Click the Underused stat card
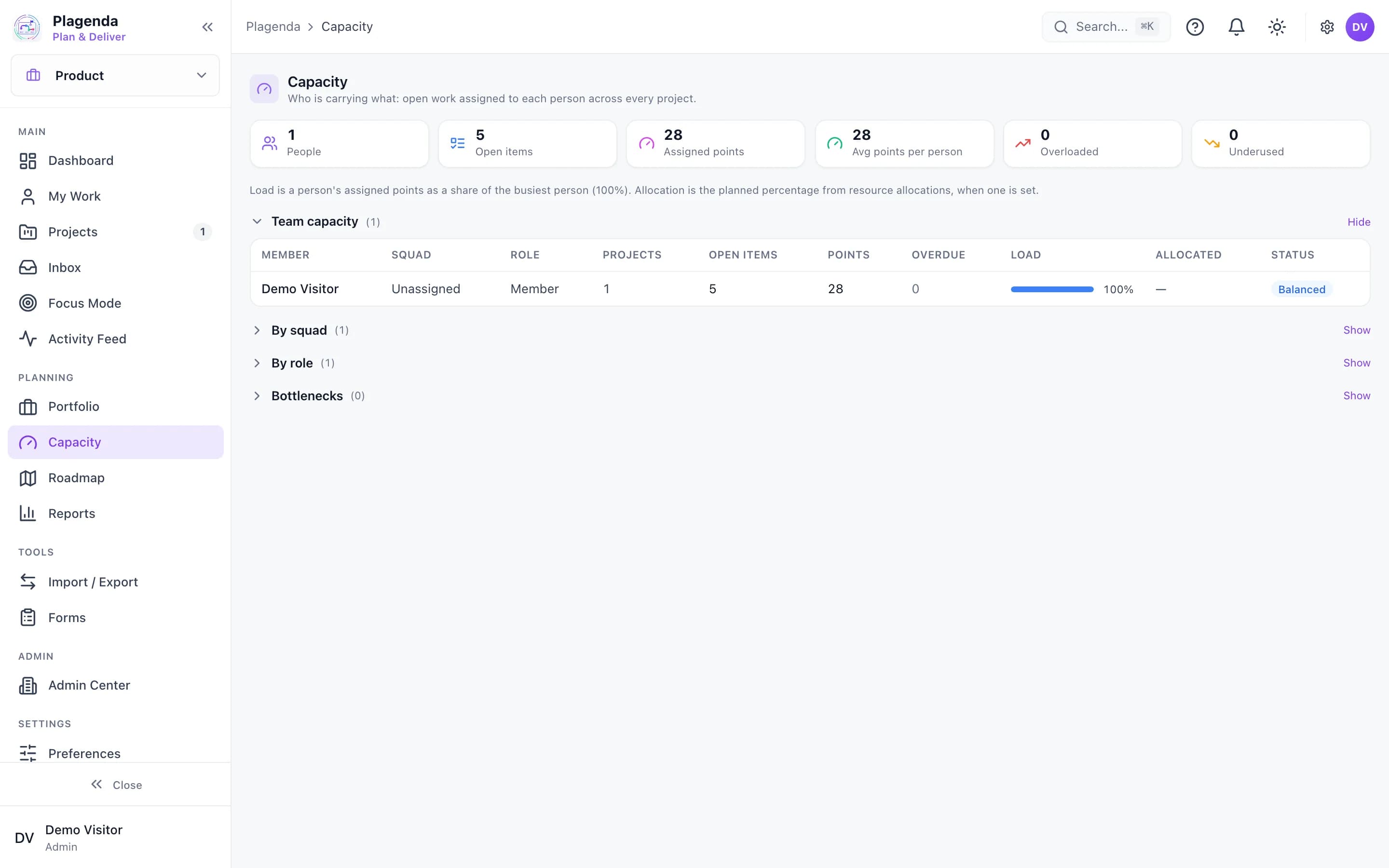This screenshot has width=1389, height=868. tap(1280, 144)
